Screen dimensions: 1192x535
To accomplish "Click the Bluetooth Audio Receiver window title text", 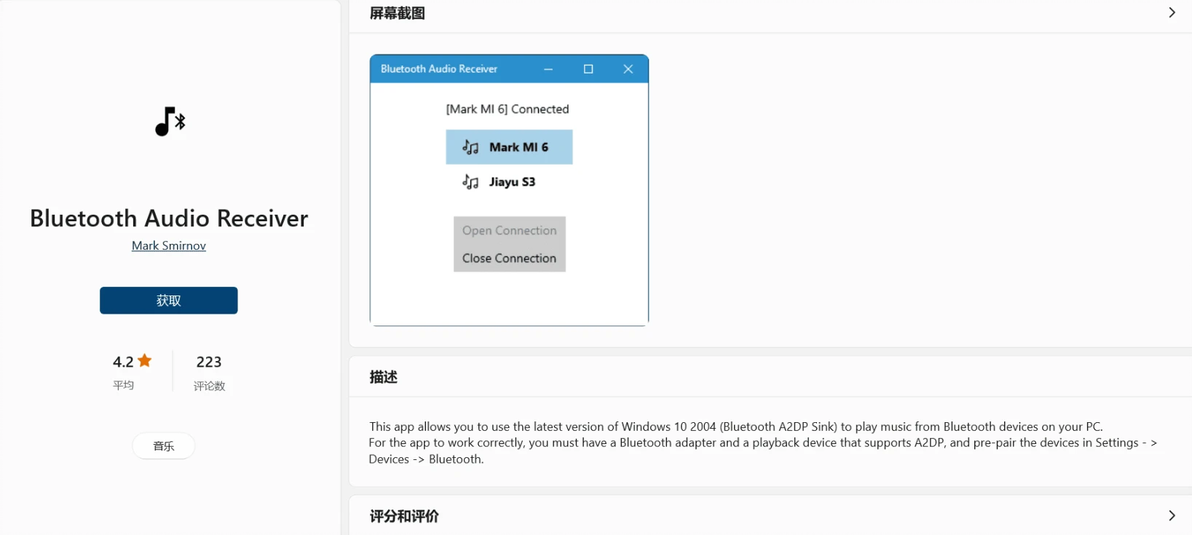I will click(x=439, y=69).
